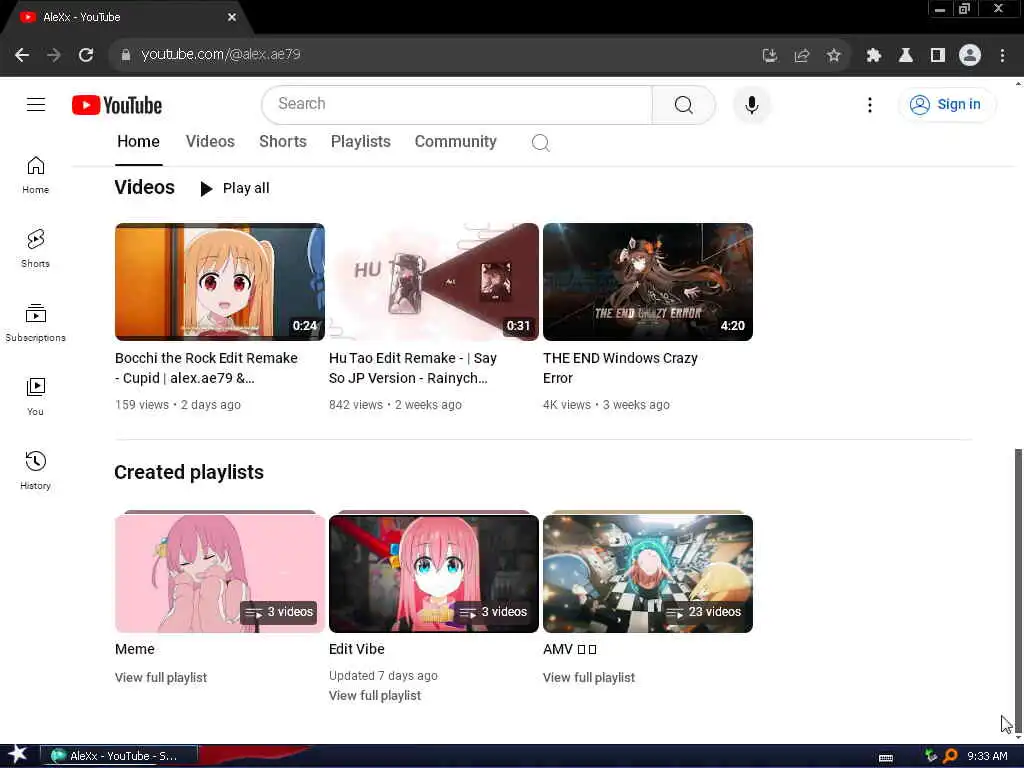Click the search magnifier button
This screenshot has height=768, width=1024.
[x=684, y=104]
